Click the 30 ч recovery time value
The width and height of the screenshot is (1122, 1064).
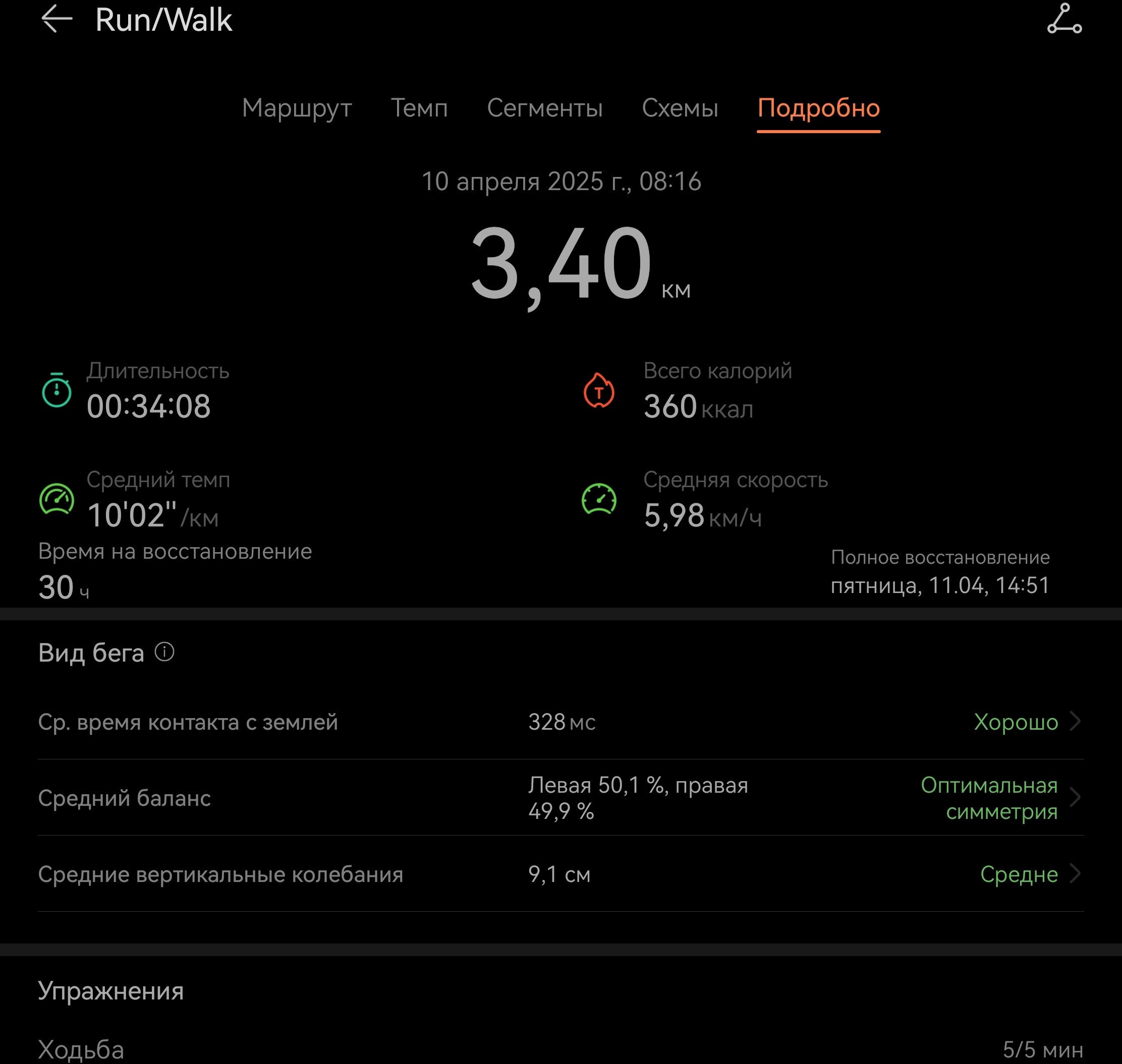(64, 587)
